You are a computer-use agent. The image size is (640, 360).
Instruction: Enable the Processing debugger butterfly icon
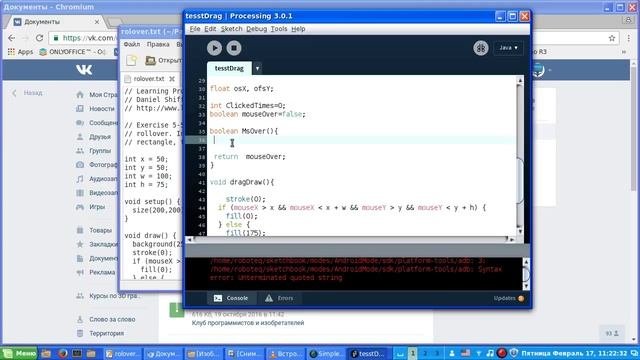[481, 48]
